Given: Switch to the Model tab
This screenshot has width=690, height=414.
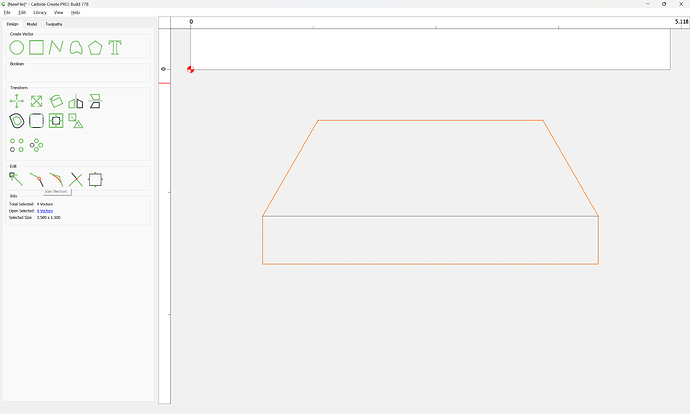Looking at the screenshot, I should [x=32, y=24].
